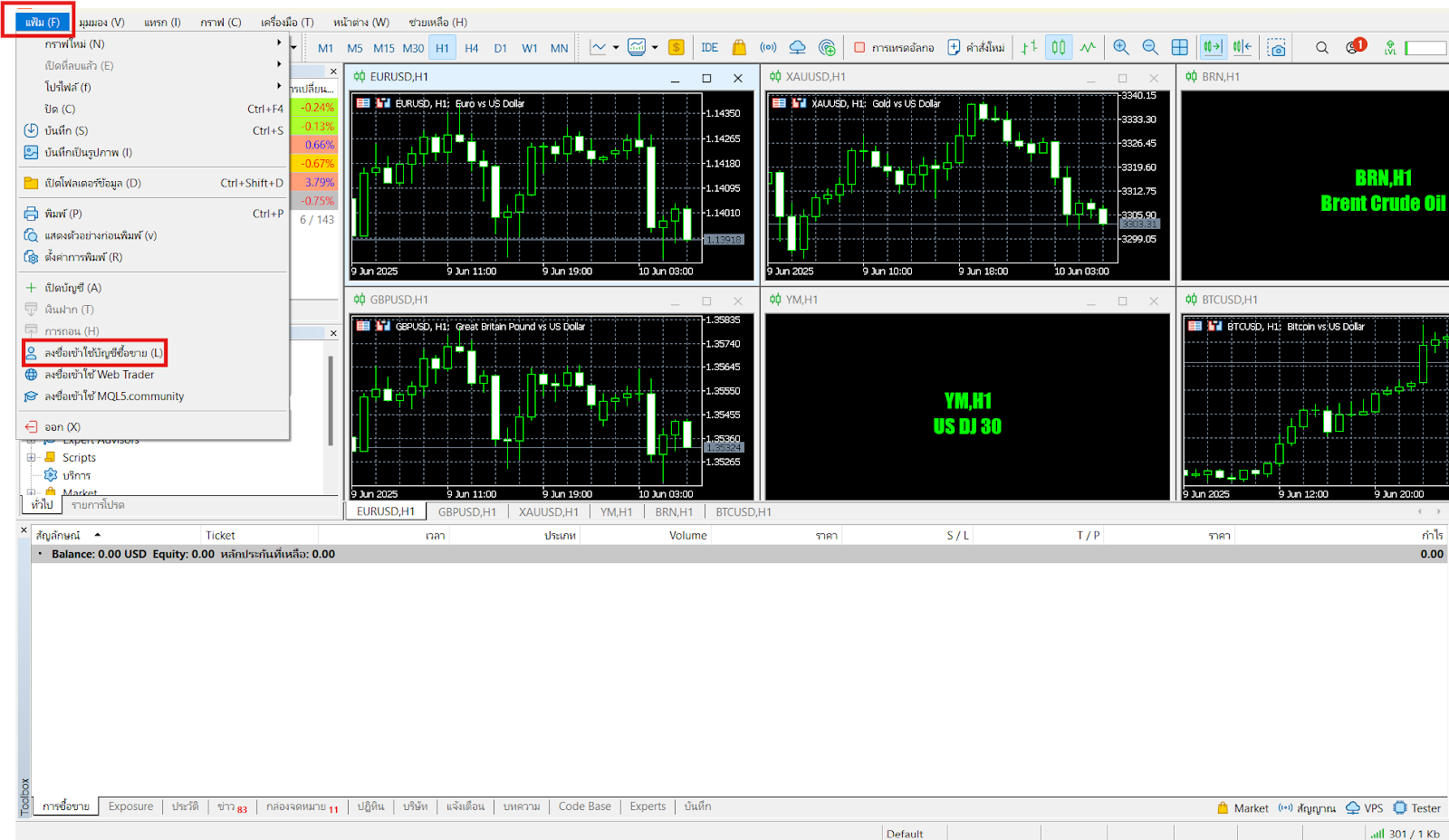This screenshot has width=1449, height=840.
Task: Switch to the ประวัติ tab in Toolbox
Action: pyautogui.click(x=185, y=807)
